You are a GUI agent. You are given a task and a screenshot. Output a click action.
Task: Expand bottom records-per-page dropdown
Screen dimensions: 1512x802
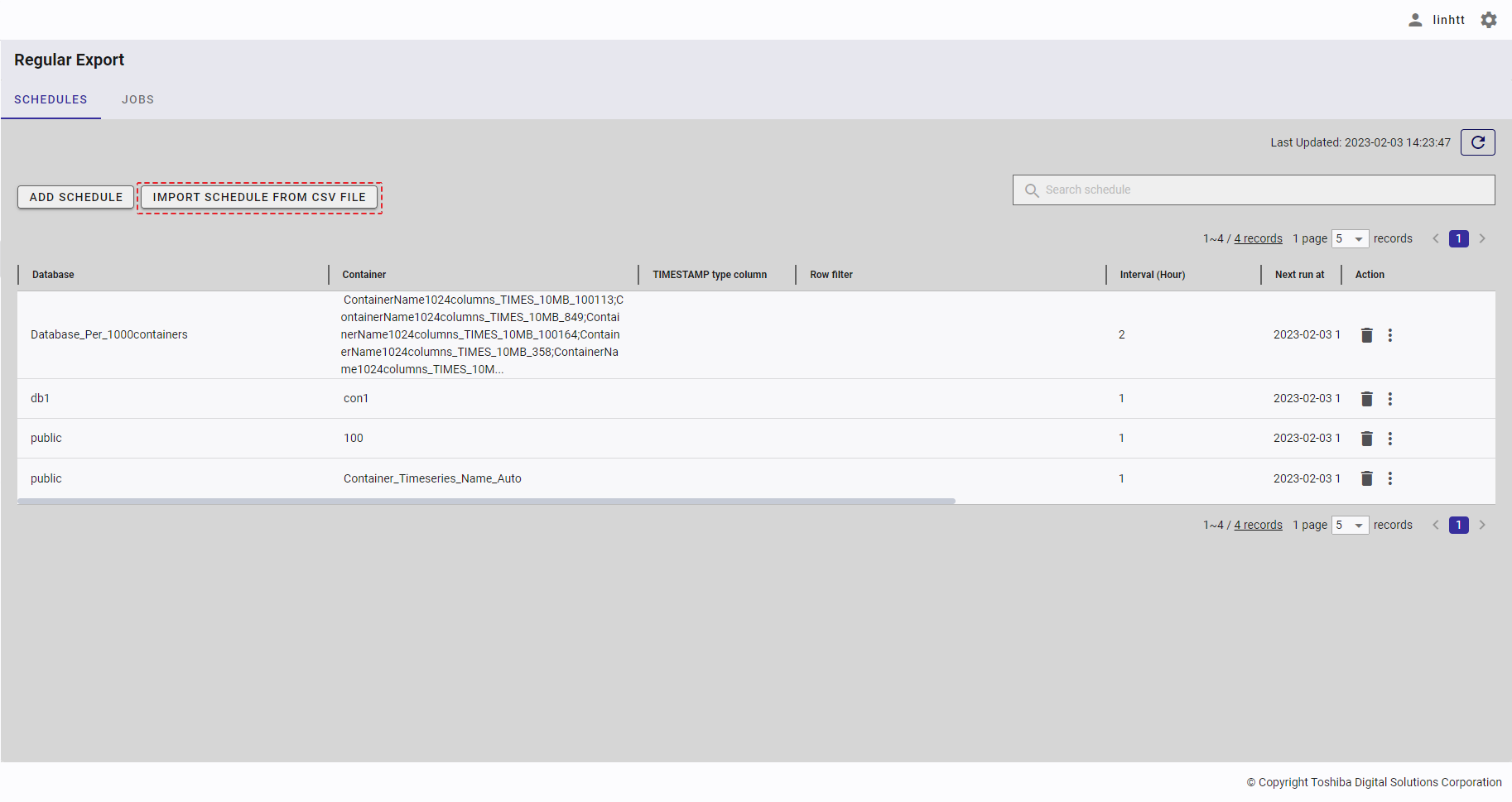[1350, 526]
